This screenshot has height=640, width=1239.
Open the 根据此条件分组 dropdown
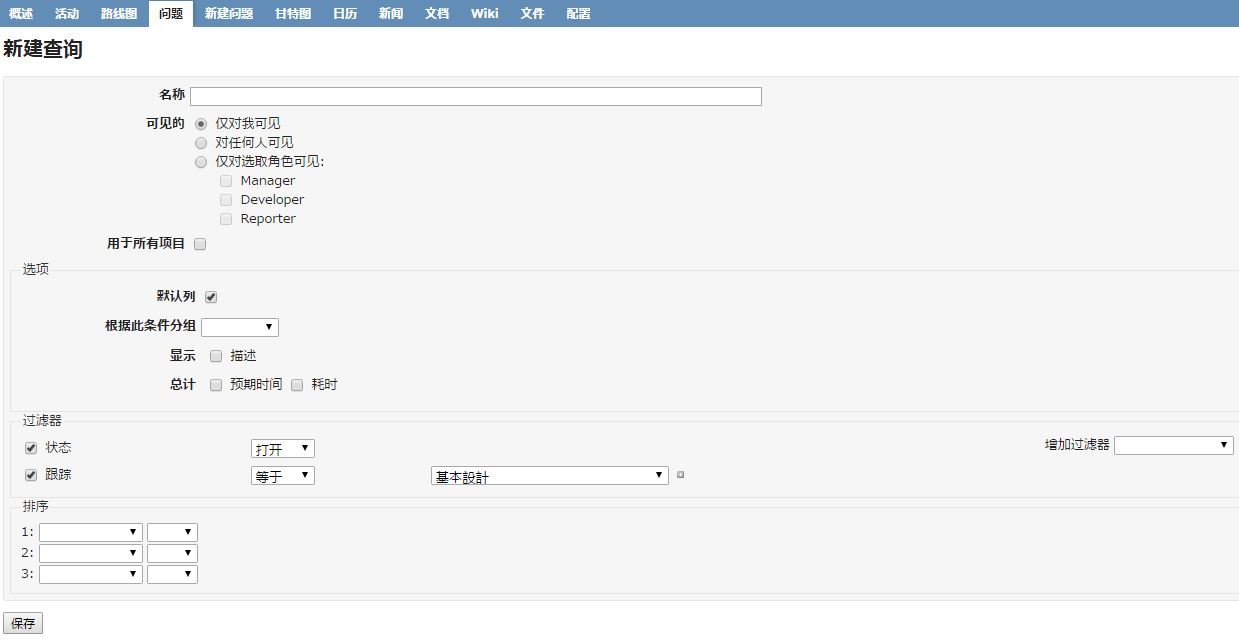[x=240, y=327]
